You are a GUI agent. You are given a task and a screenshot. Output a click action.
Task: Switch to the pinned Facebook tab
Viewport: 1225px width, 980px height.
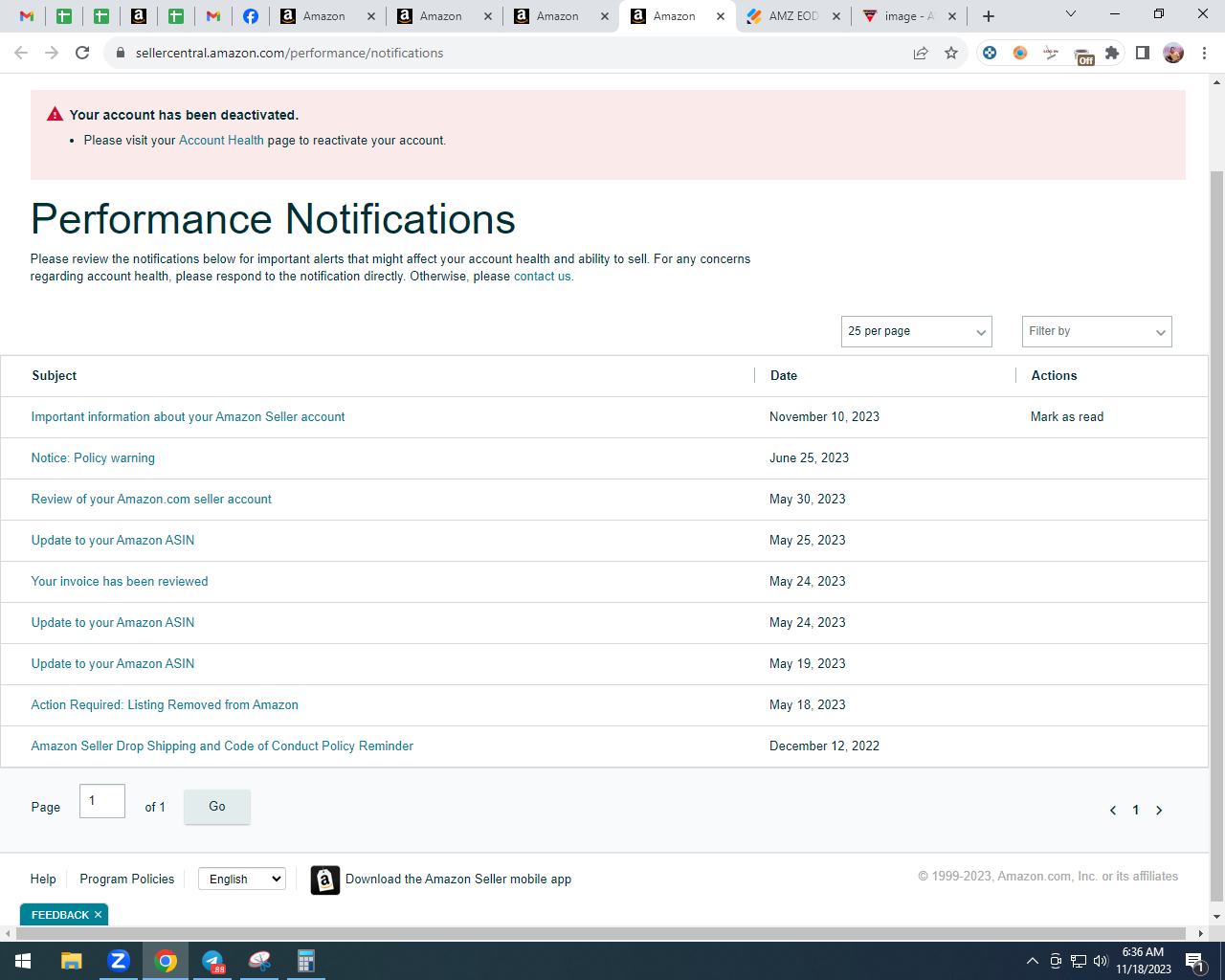tap(251, 16)
